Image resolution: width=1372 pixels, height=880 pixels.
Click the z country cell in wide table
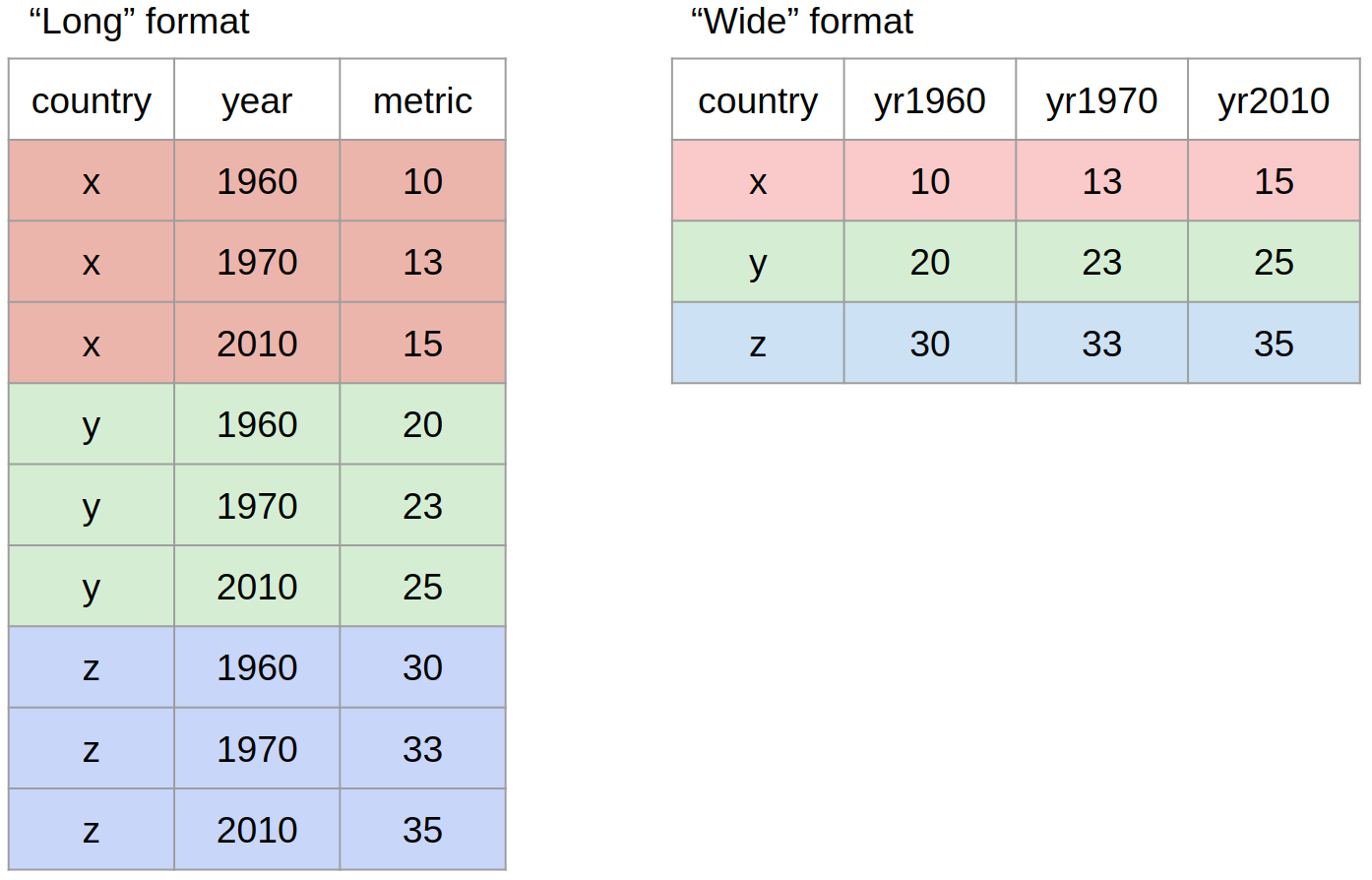757,344
